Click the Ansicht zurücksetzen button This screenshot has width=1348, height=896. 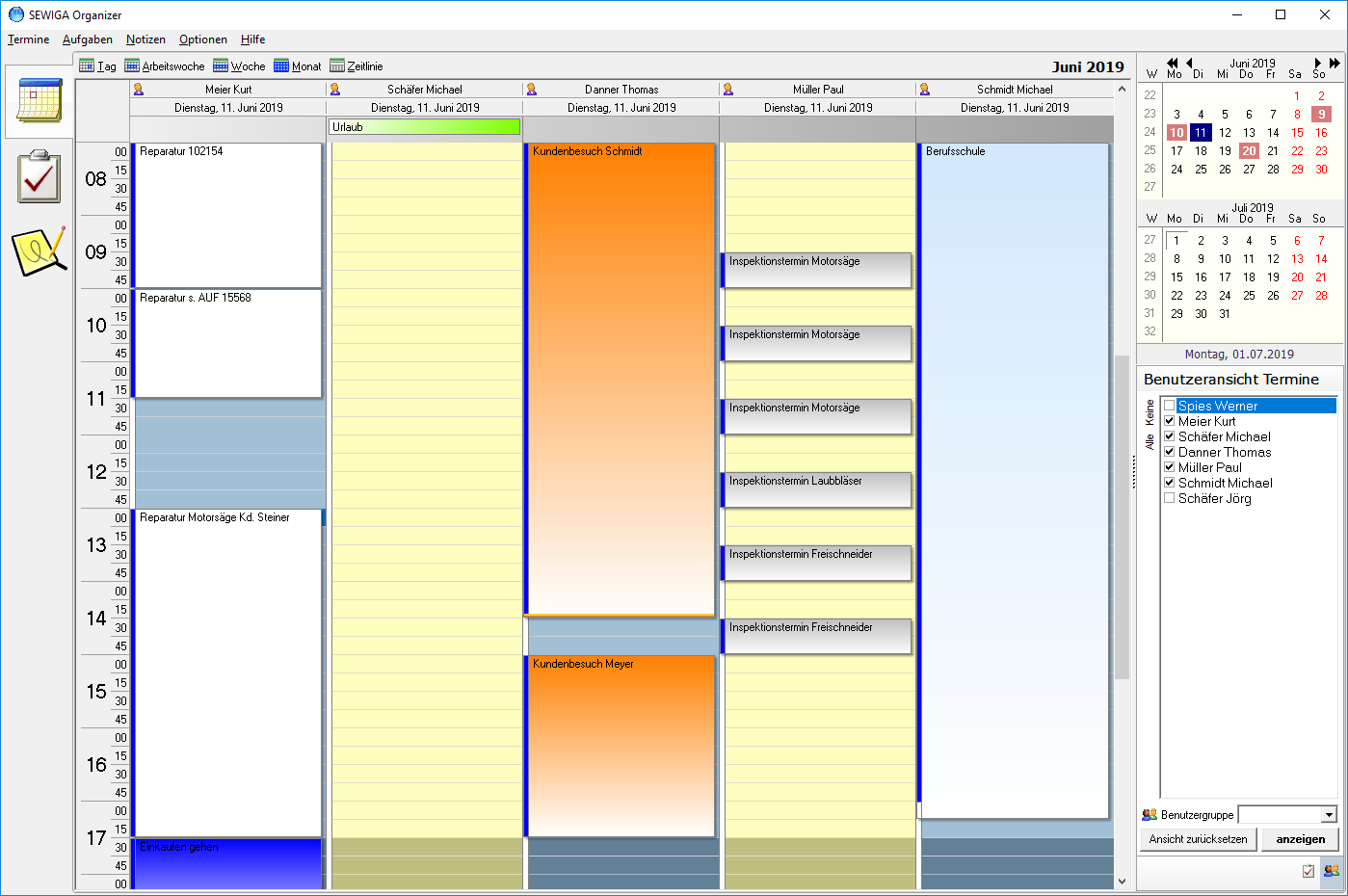click(x=1198, y=839)
